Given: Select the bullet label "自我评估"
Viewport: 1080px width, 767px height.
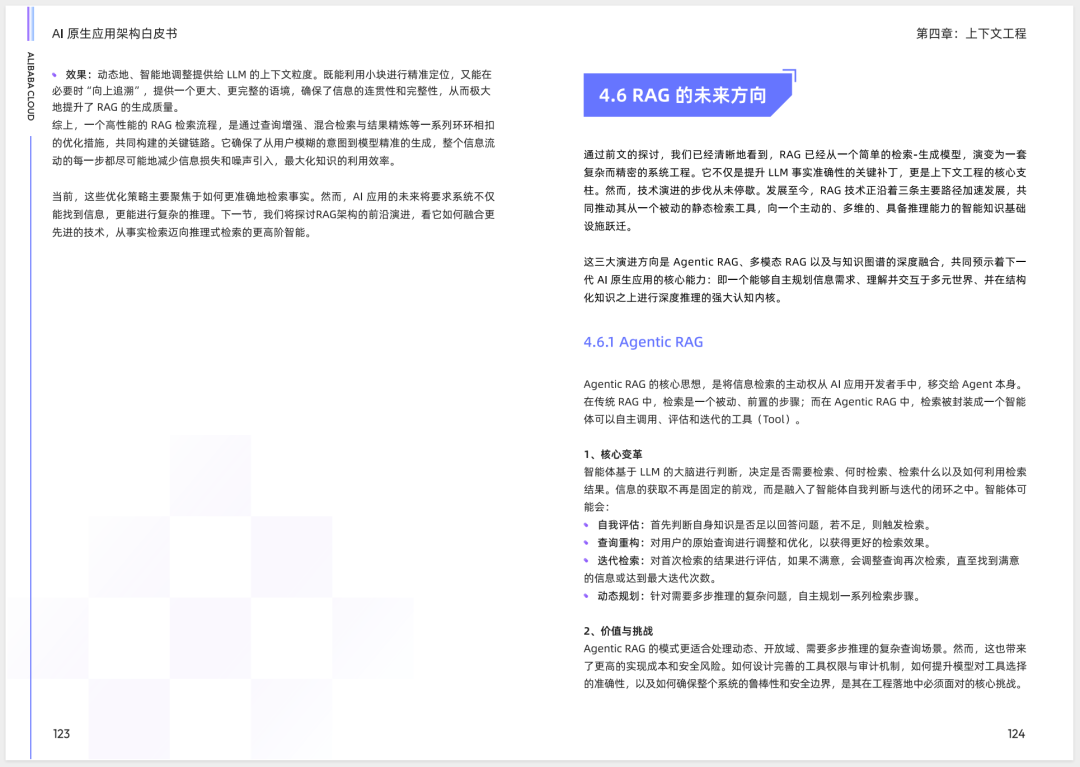Looking at the screenshot, I should 618,525.
